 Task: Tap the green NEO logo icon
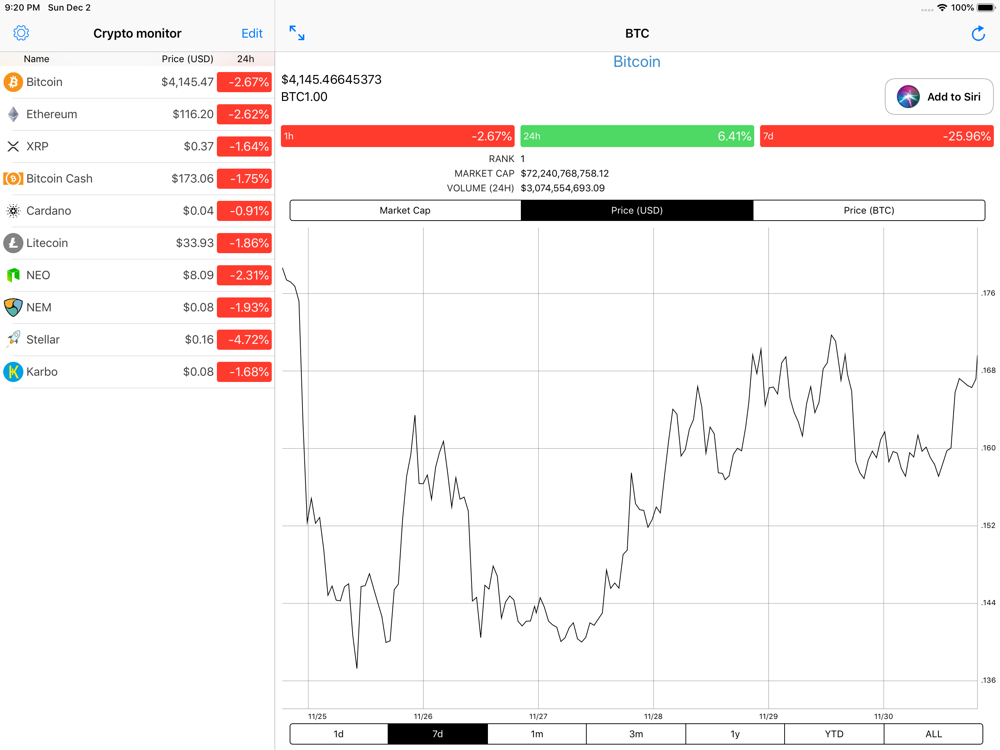pos(13,275)
